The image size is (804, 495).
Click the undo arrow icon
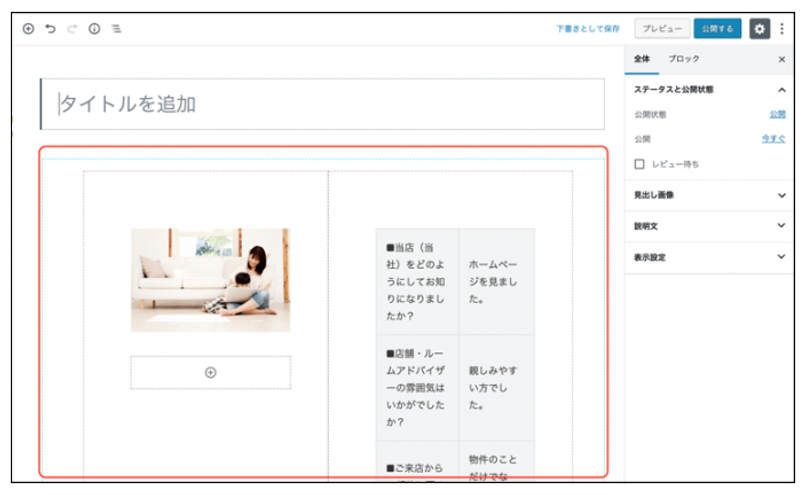[50, 29]
